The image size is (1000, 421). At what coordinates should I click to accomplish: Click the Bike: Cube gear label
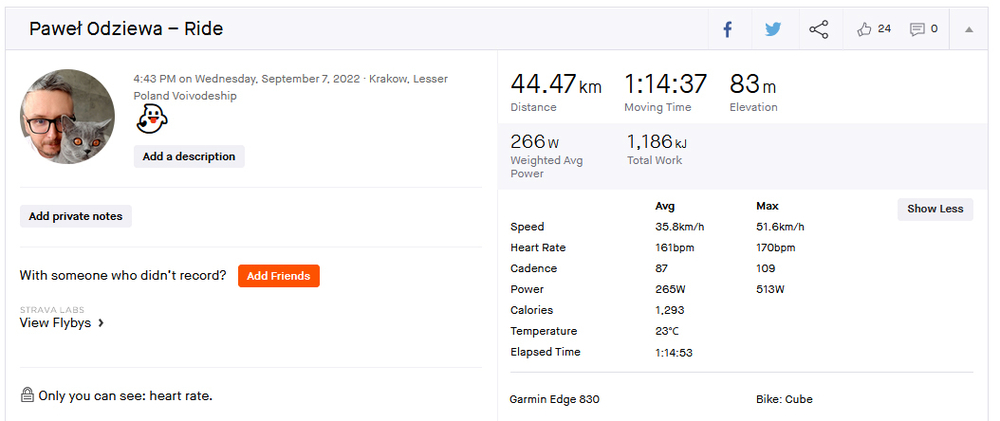click(784, 399)
